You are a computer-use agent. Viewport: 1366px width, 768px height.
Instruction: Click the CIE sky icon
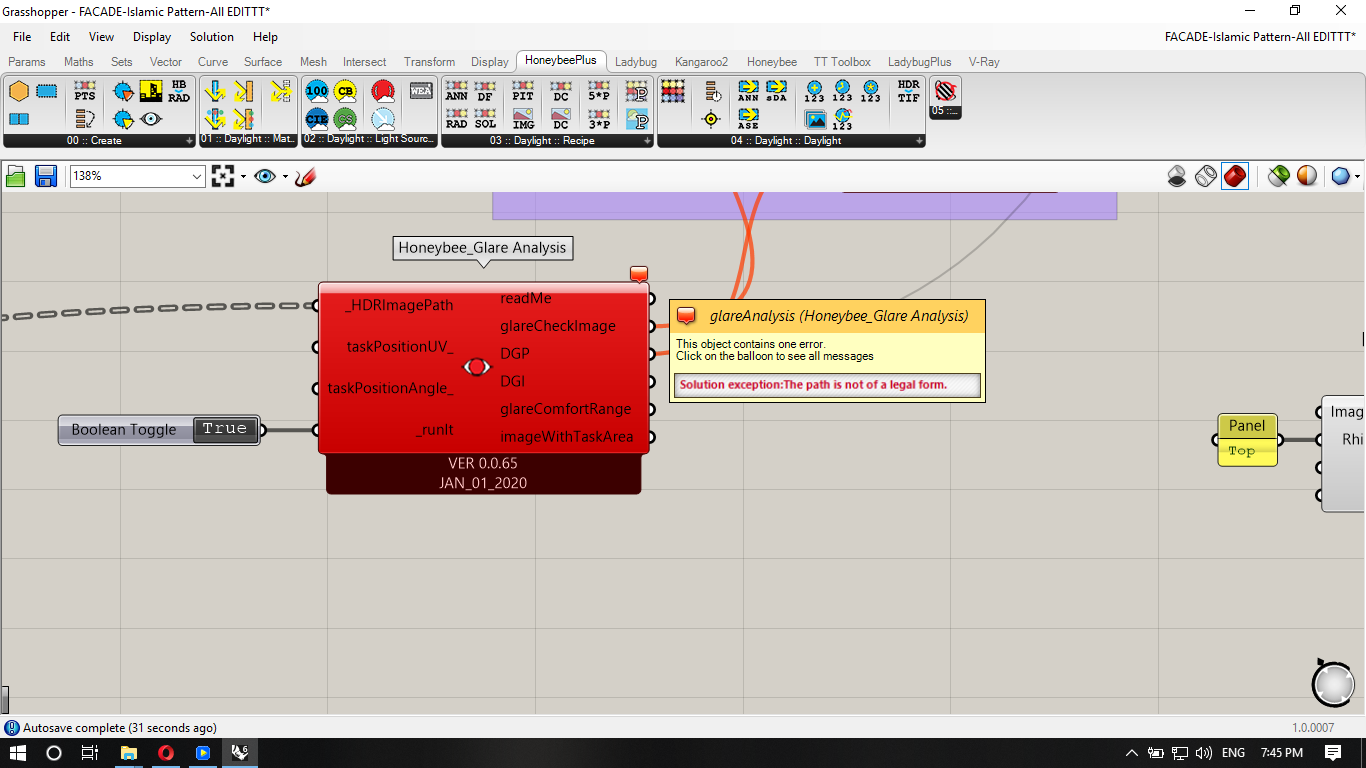(317, 120)
